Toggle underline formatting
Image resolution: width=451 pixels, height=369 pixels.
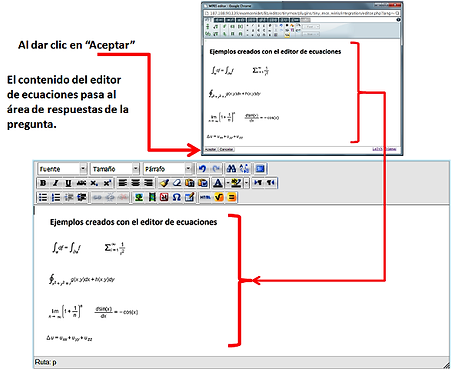click(68, 183)
